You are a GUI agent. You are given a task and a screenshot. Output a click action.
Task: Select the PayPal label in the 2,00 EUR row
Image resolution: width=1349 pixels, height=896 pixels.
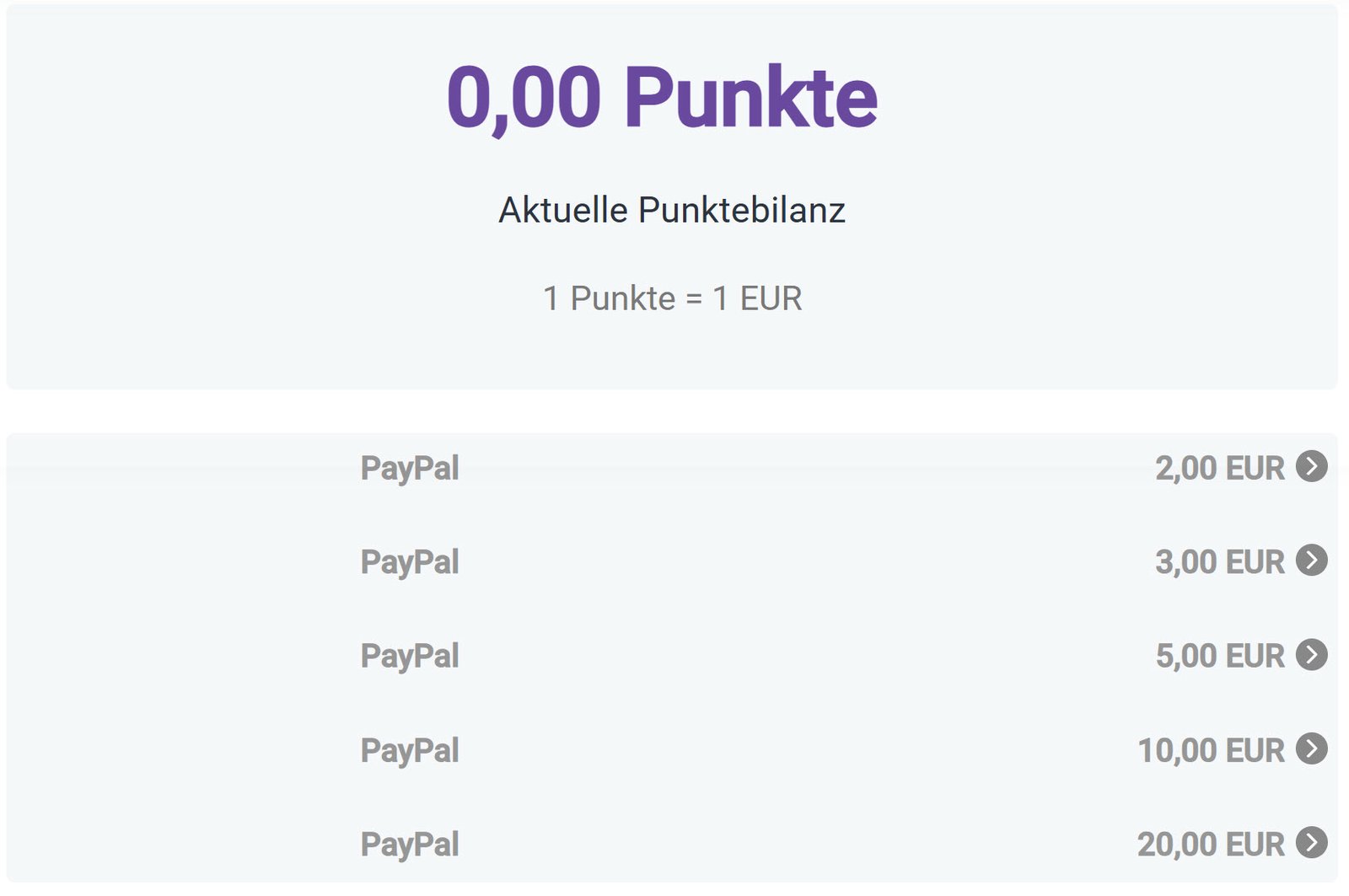click(410, 469)
